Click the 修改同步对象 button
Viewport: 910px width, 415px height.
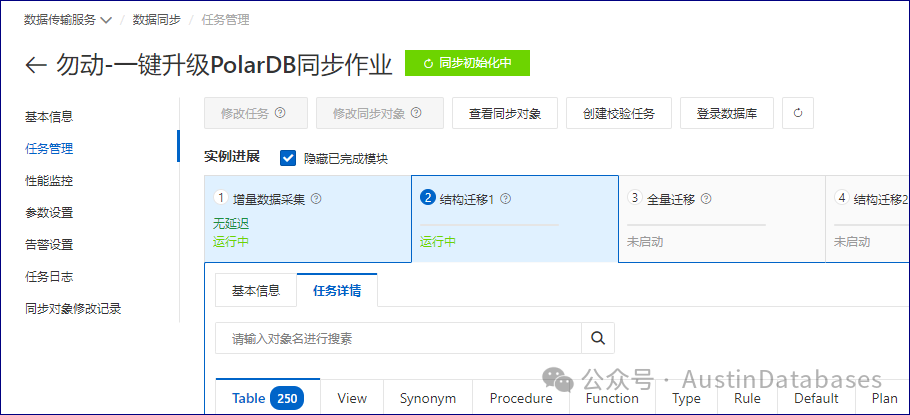380,113
